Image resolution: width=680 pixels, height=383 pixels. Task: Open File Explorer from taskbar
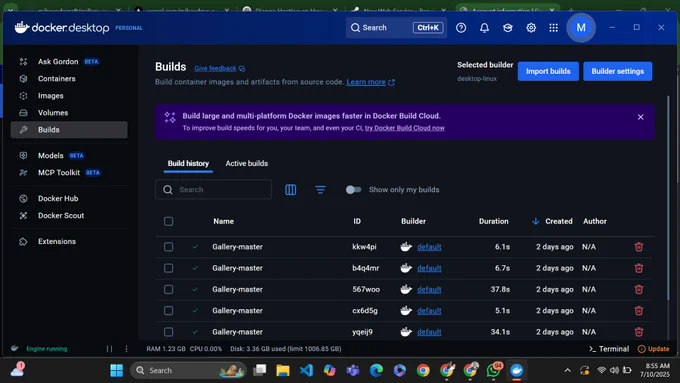(283, 370)
